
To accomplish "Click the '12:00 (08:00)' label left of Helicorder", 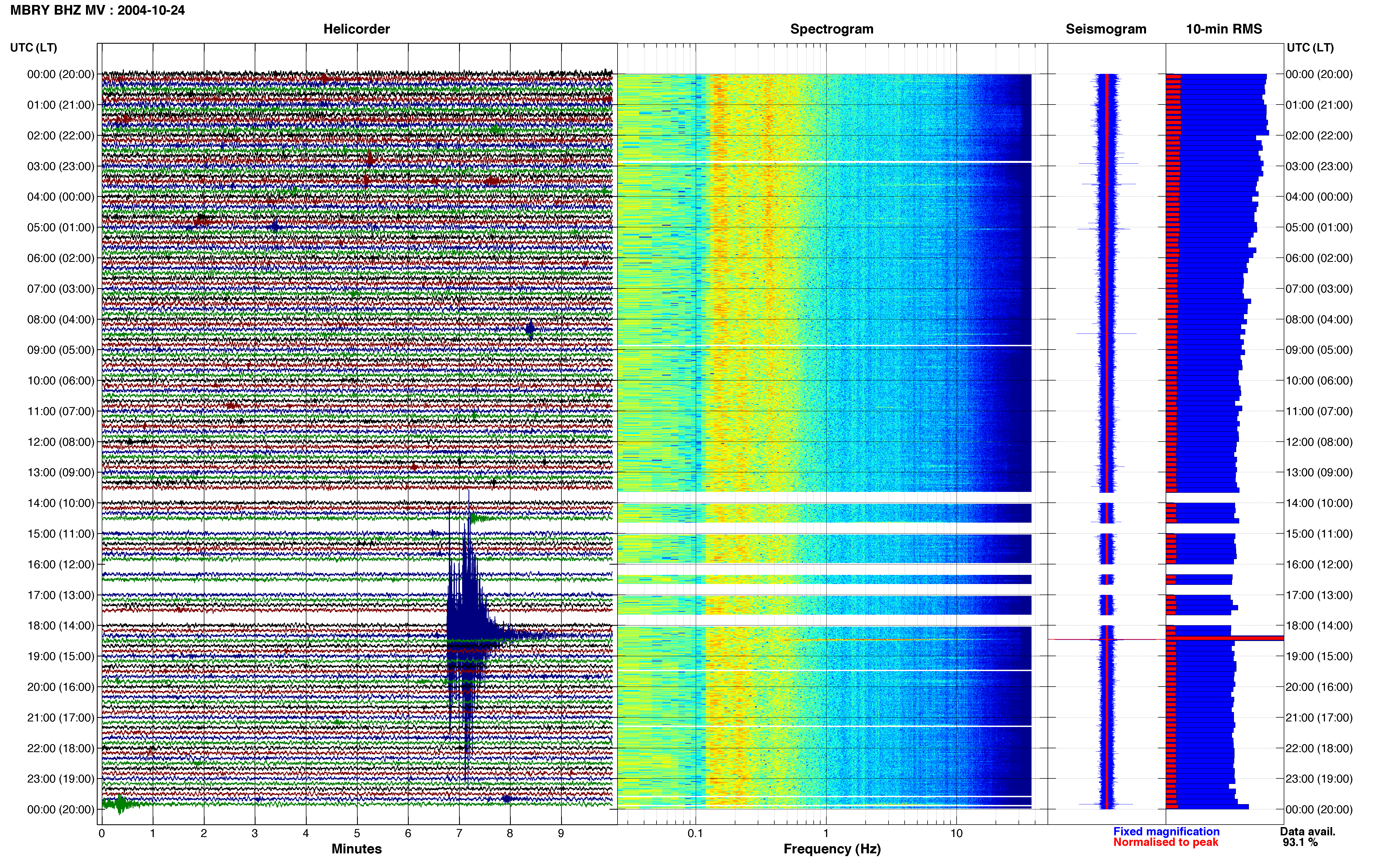I will (61, 442).
